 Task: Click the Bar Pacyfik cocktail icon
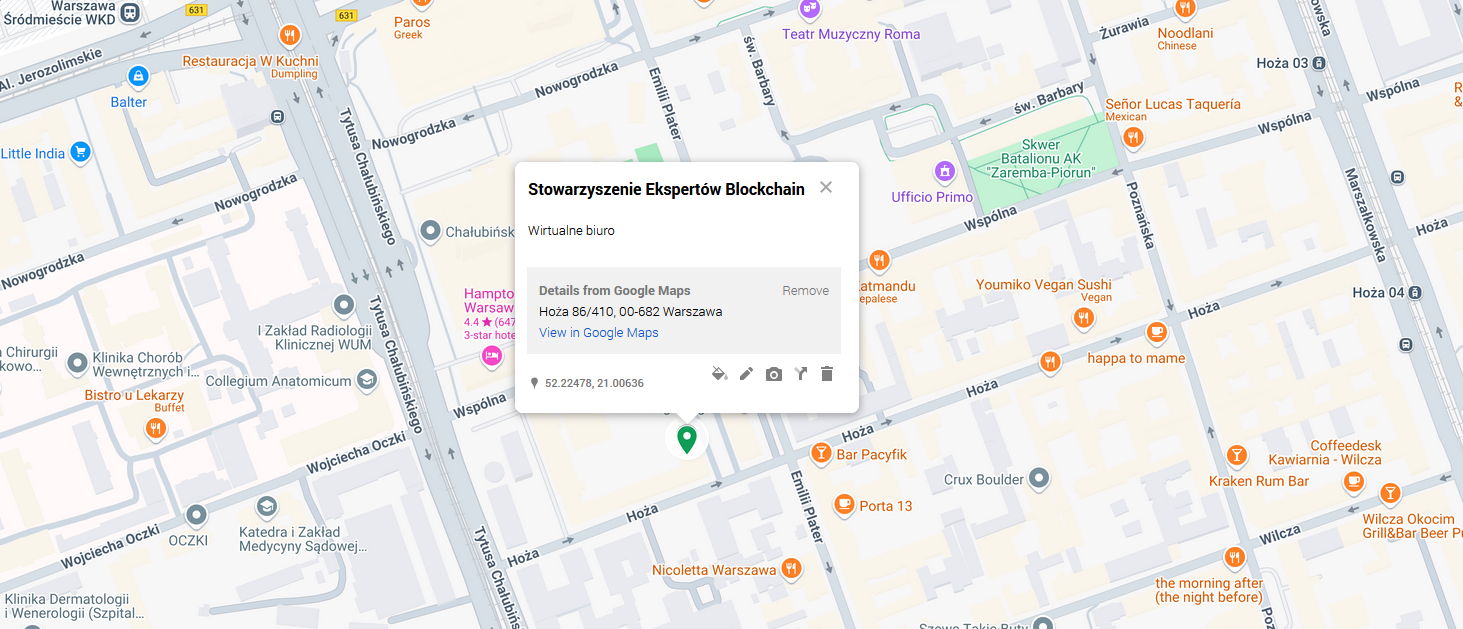821,454
